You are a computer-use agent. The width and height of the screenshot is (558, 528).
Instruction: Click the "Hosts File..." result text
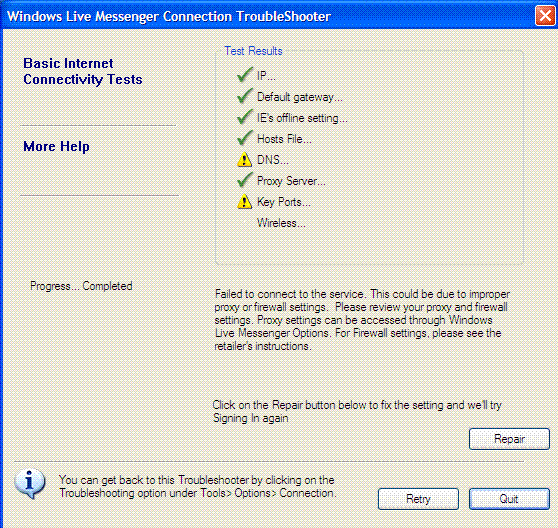284,139
